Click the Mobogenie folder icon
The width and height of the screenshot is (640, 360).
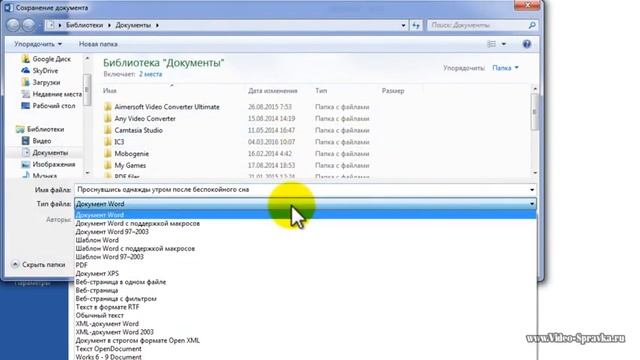(108, 154)
